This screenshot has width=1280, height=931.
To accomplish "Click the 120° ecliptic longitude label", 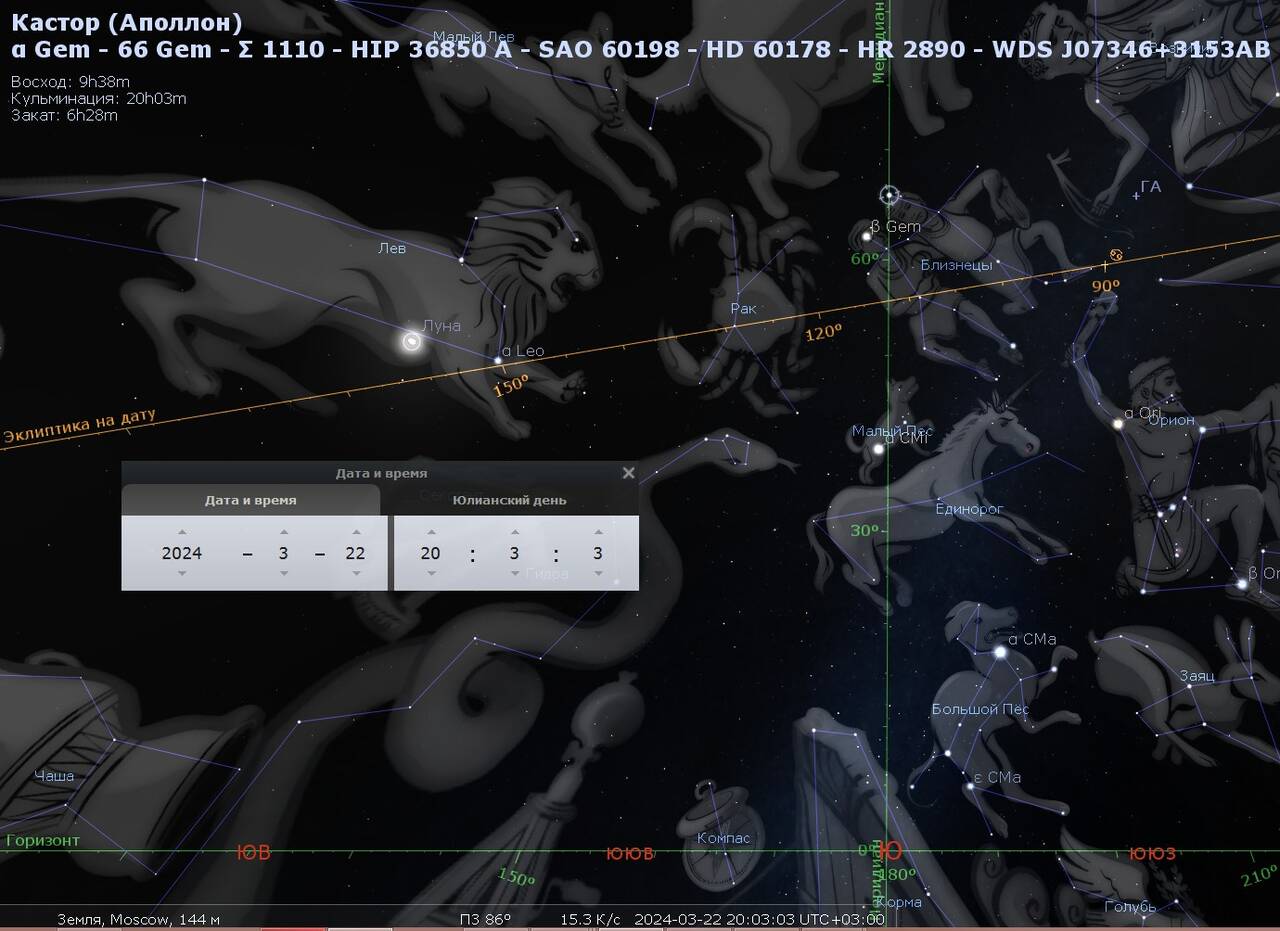I will pos(823,333).
